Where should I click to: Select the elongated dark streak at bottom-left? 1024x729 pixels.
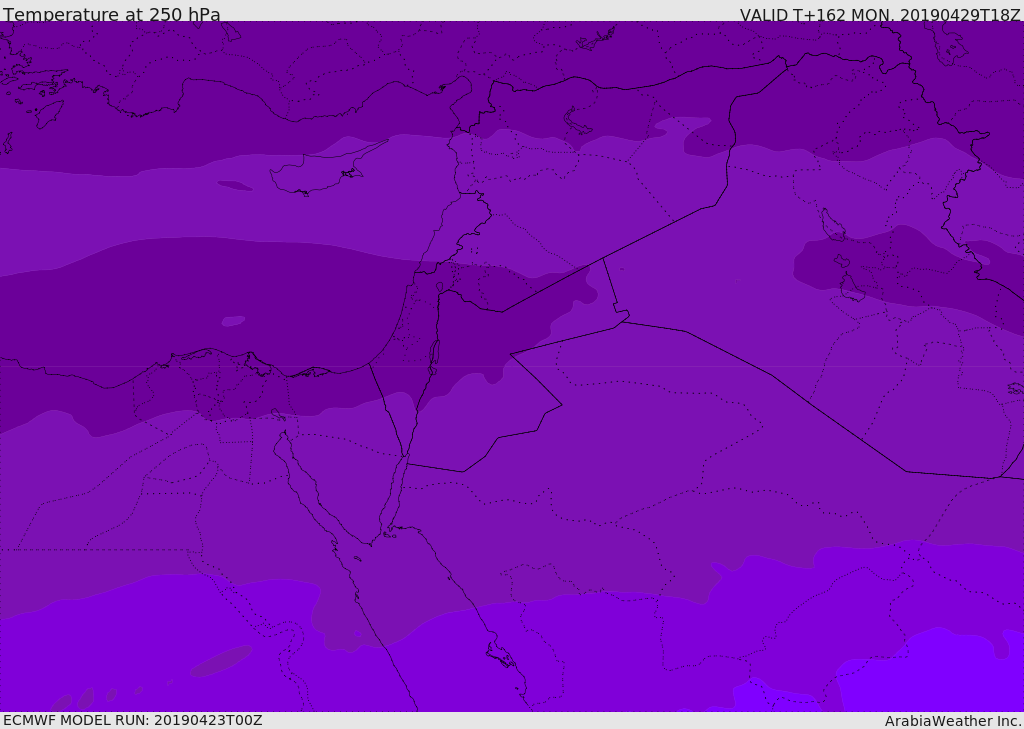pos(221,661)
